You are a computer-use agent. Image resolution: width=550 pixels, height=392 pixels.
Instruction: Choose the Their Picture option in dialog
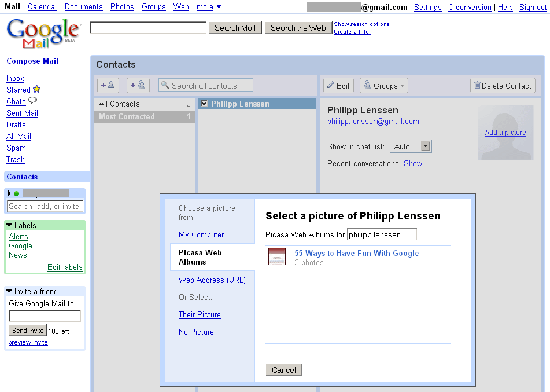pos(200,314)
